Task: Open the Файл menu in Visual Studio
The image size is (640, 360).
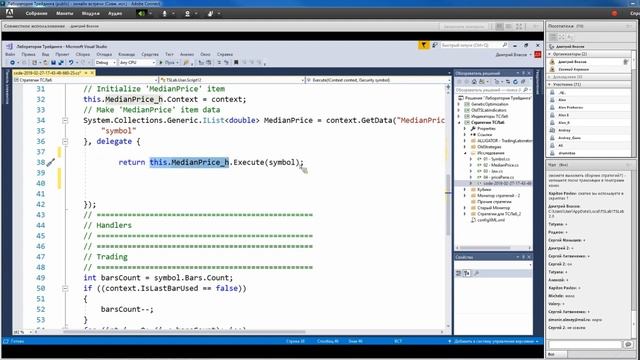Action: click(x=10, y=54)
